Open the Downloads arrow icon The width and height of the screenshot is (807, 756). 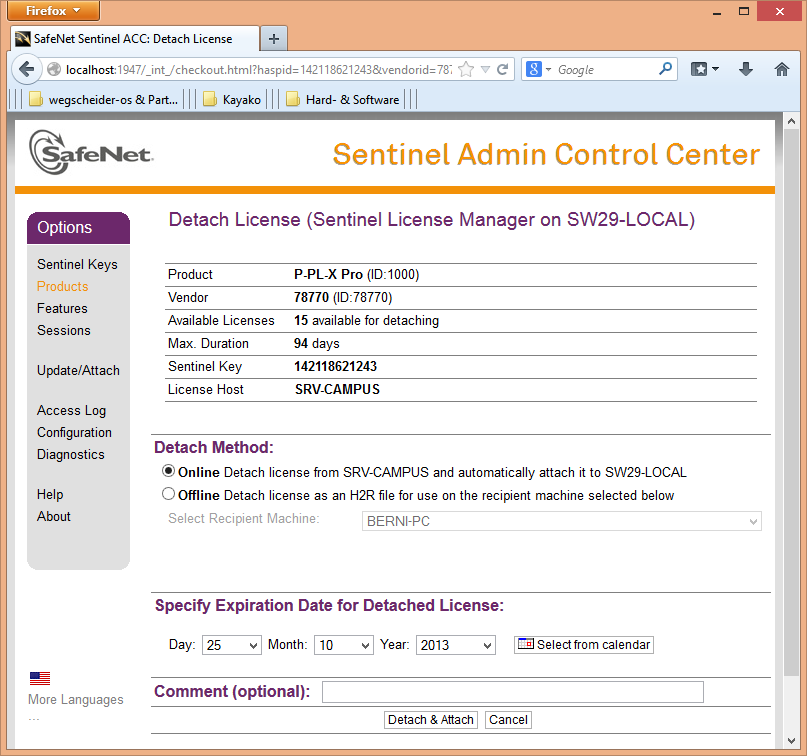(x=746, y=69)
